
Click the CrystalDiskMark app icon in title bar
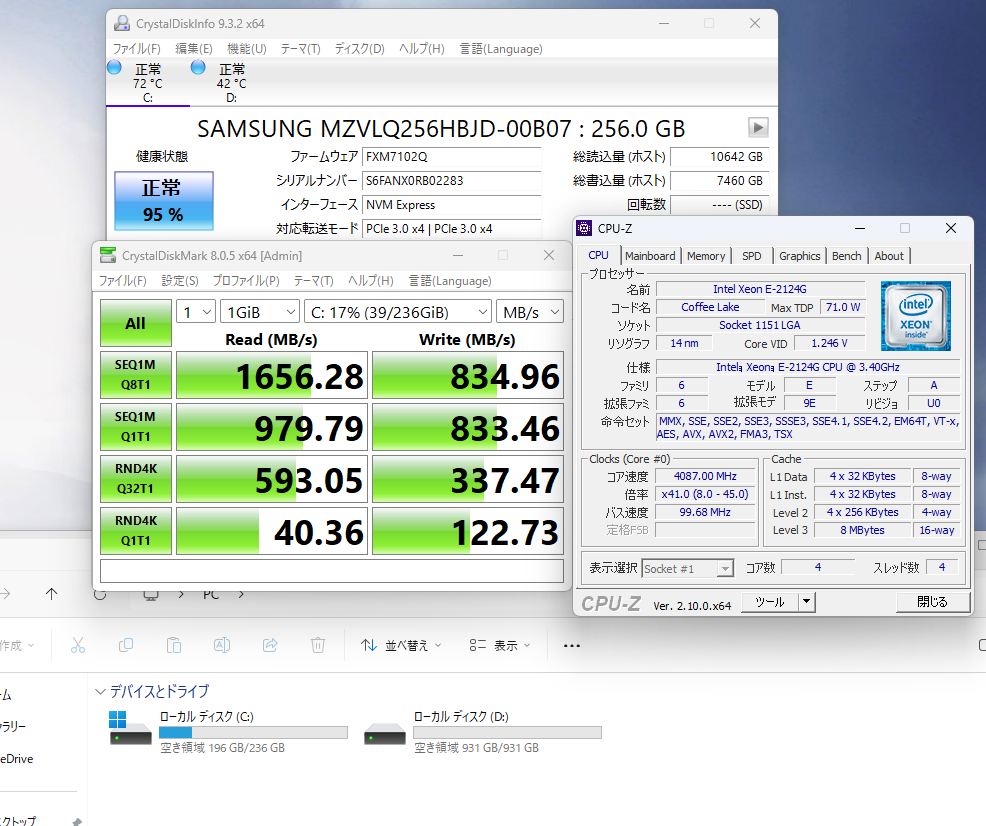[108, 255]
